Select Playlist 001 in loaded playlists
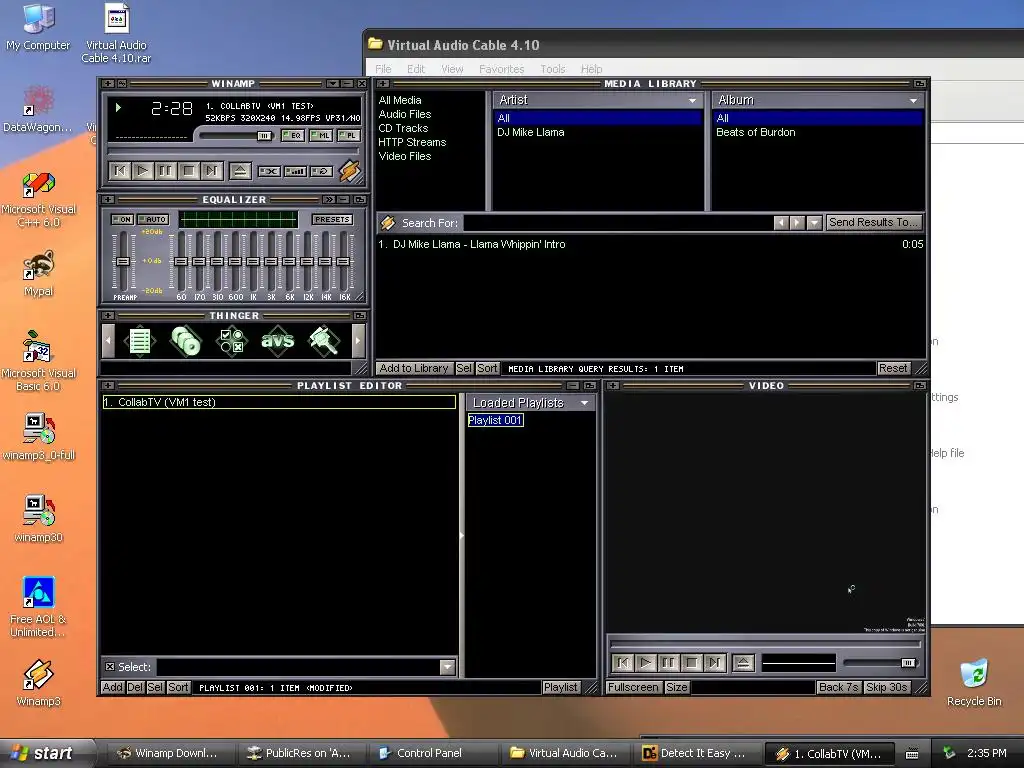The width and height of the screenshot is (1024, 768). (495, 420)
